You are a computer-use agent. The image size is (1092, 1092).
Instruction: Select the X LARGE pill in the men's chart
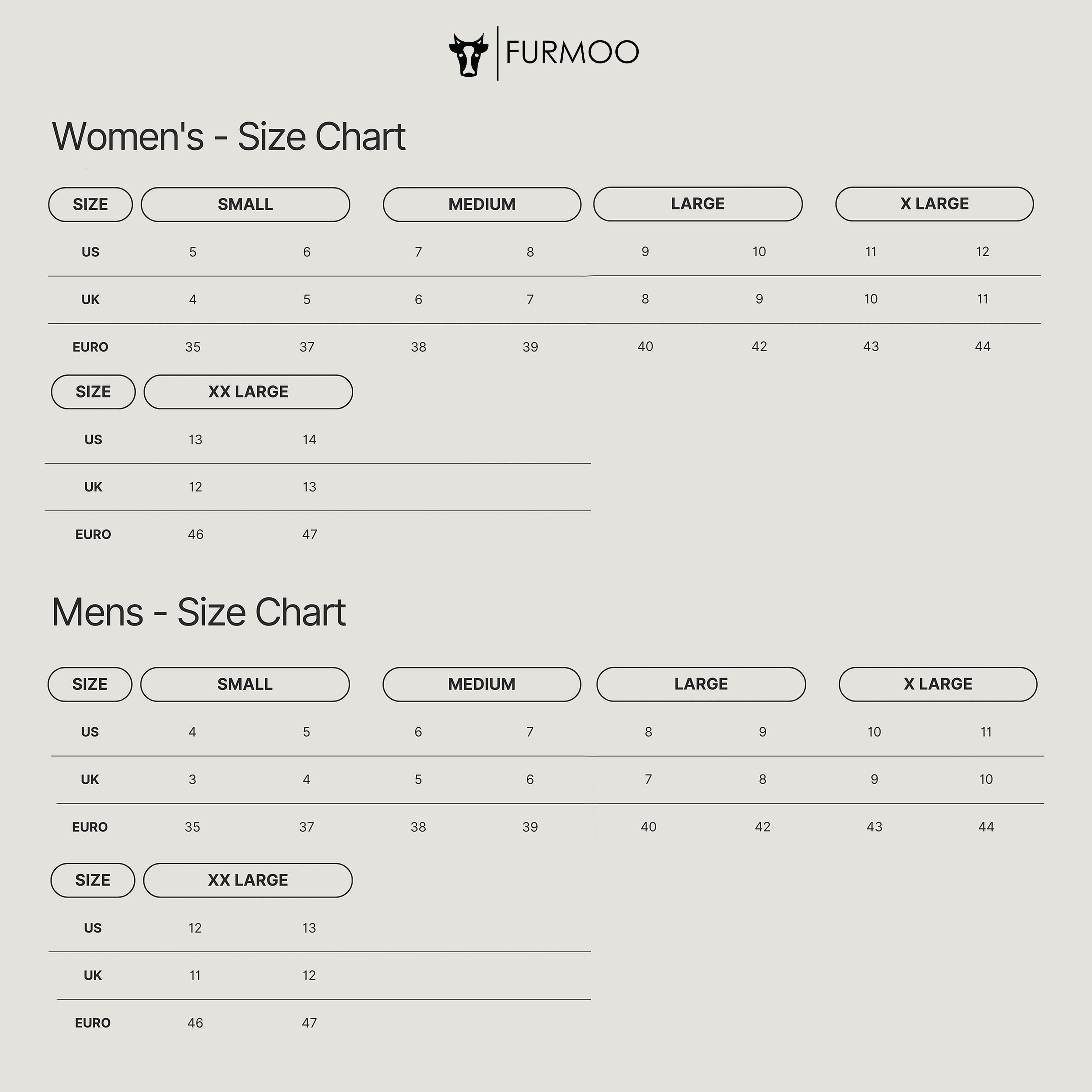tap(938, 684)
